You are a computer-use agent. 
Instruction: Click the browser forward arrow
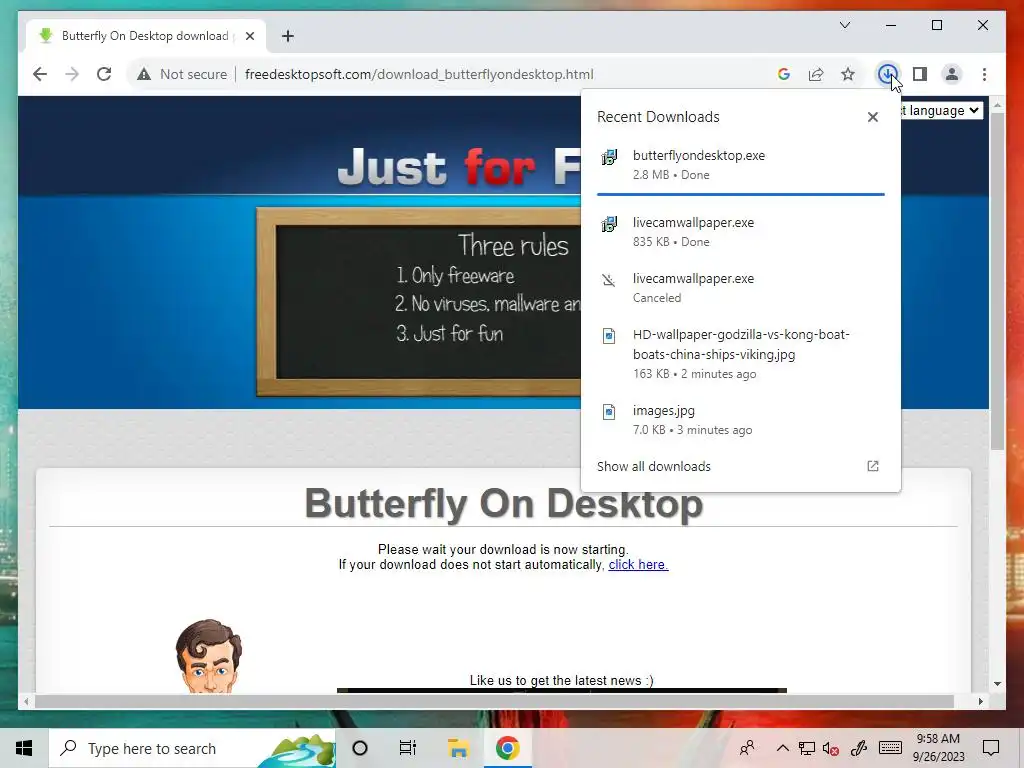[72, 74]
